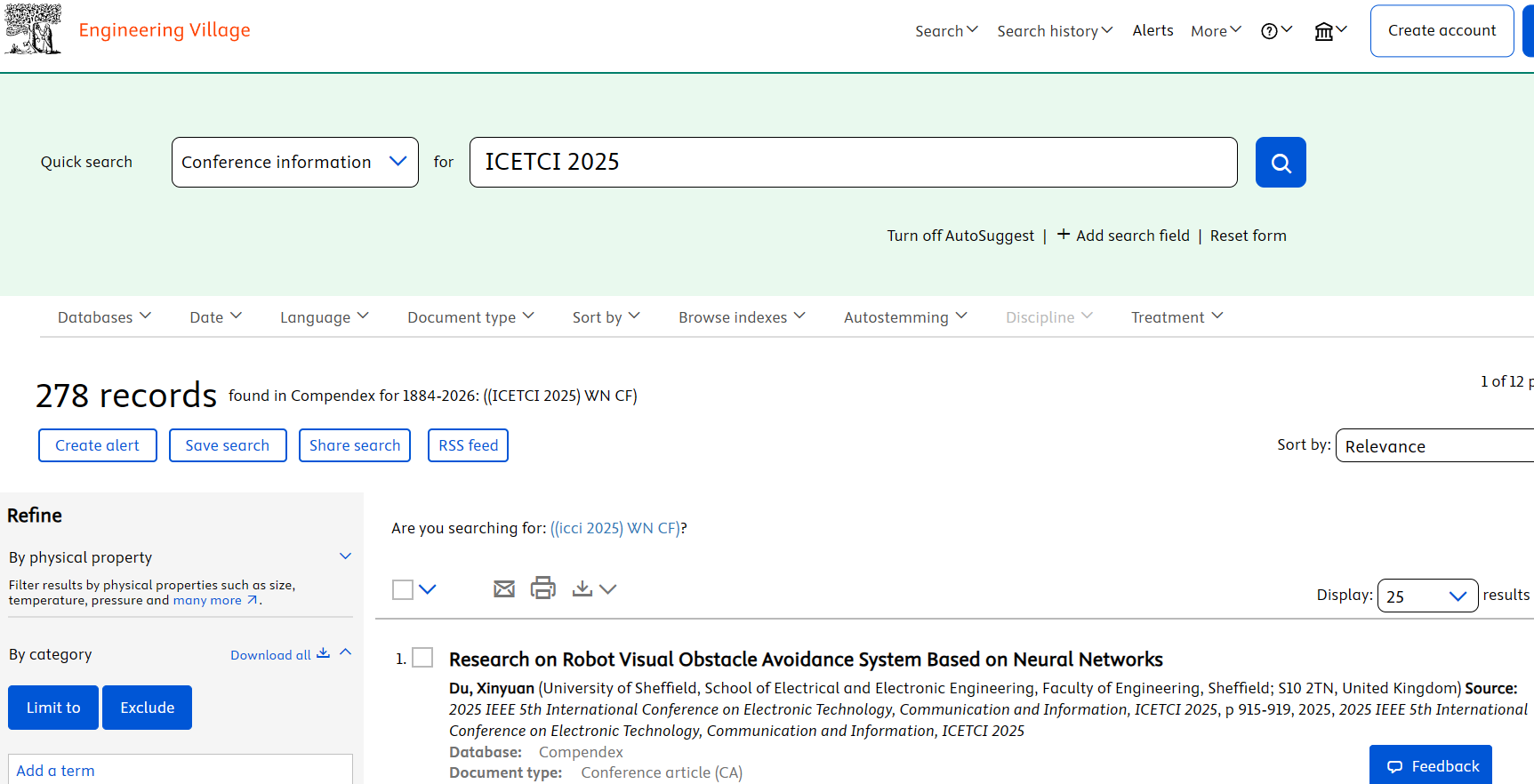Click Save search button
1534x784 pixels.
[228, 445]
